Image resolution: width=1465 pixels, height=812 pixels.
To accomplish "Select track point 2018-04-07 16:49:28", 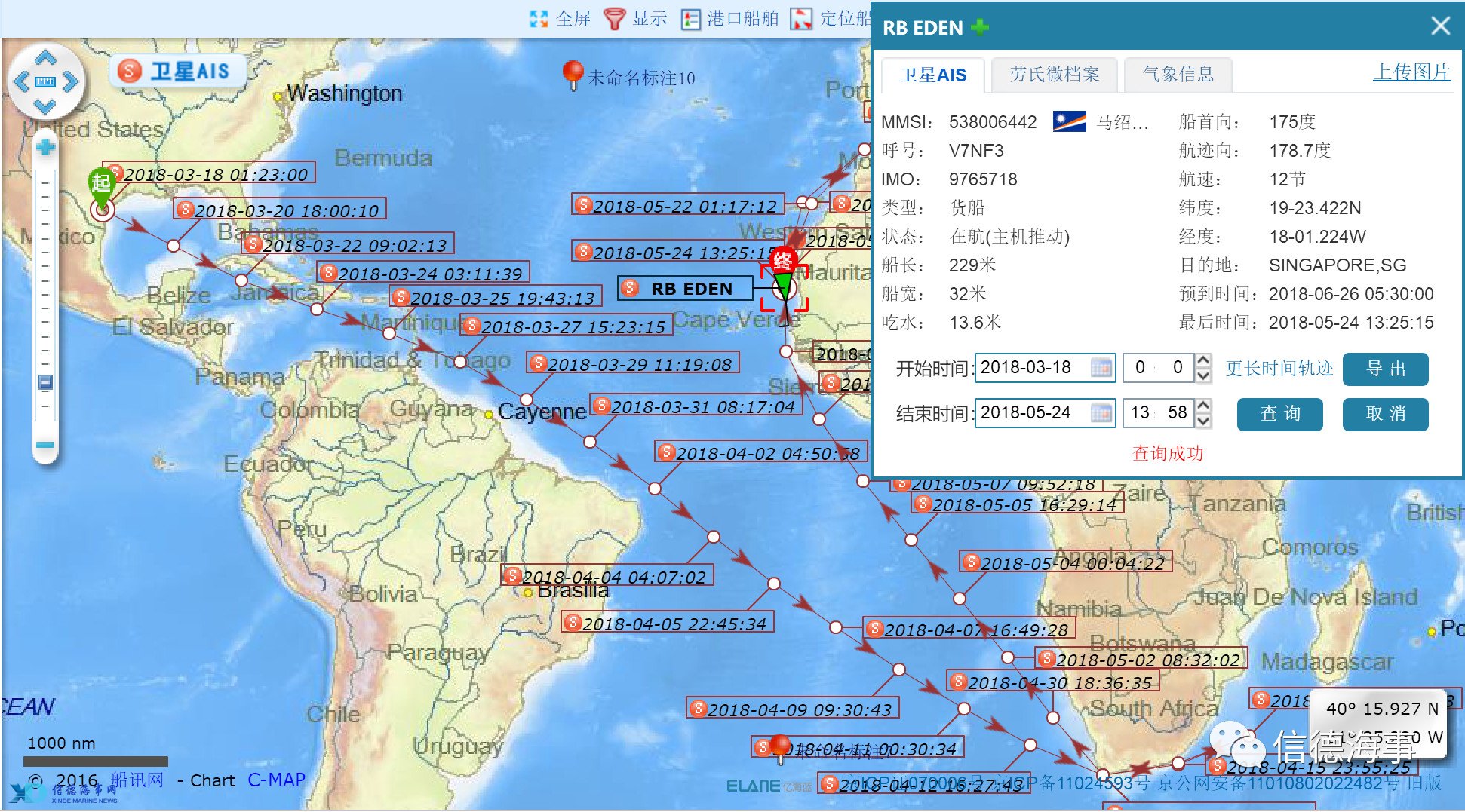I will coord(969,629).
